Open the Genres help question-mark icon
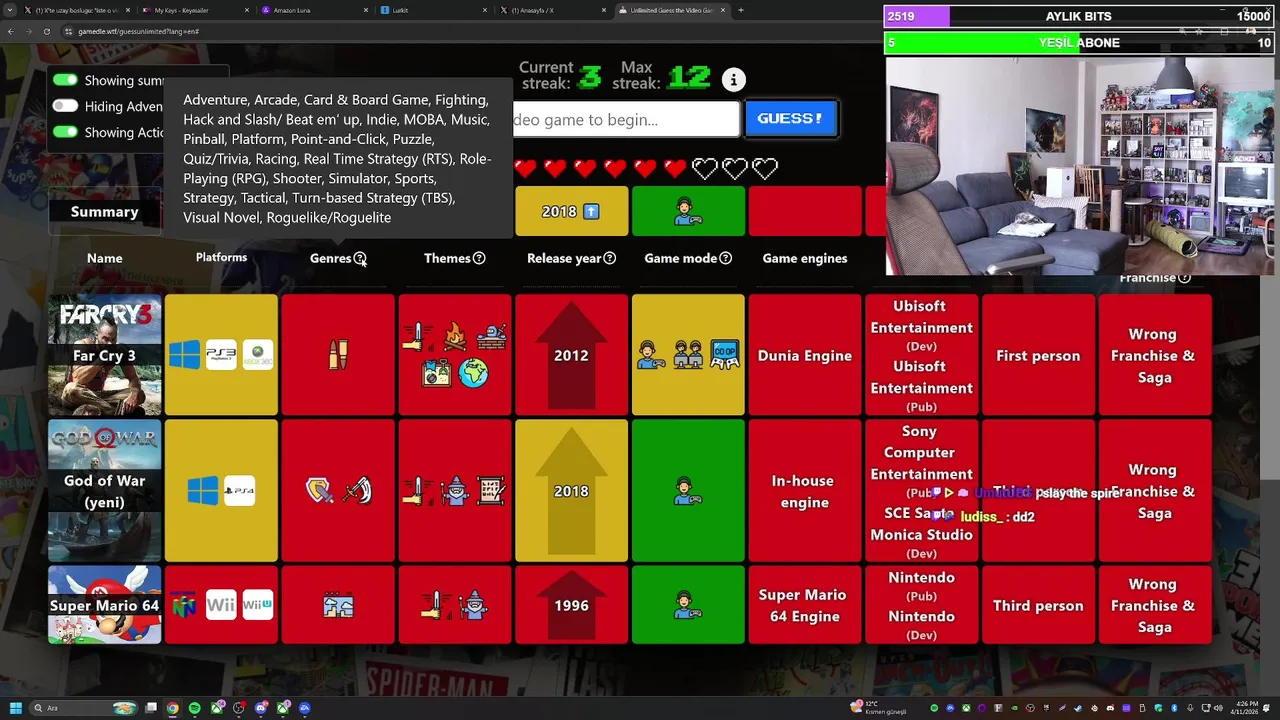This screenshot has height=720, width=1280. point(360,258)
